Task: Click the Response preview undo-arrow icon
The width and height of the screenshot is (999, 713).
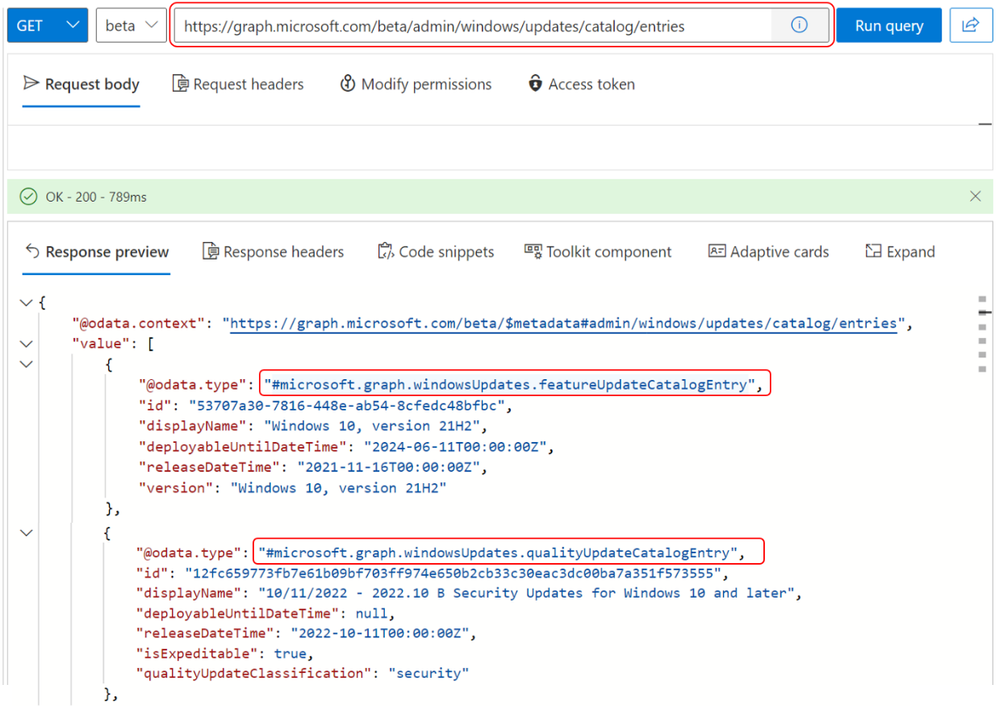Action: pyautogui.click(x=32, y=251)
